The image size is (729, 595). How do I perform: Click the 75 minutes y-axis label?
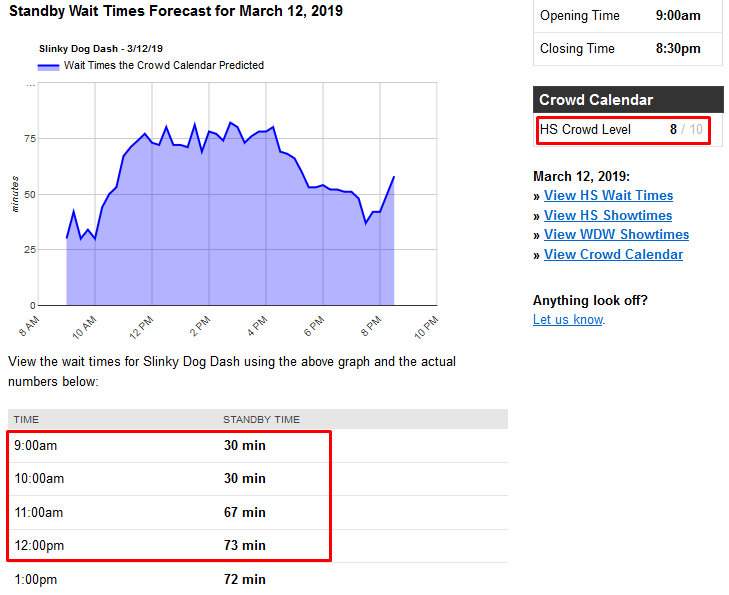[30, 139]
